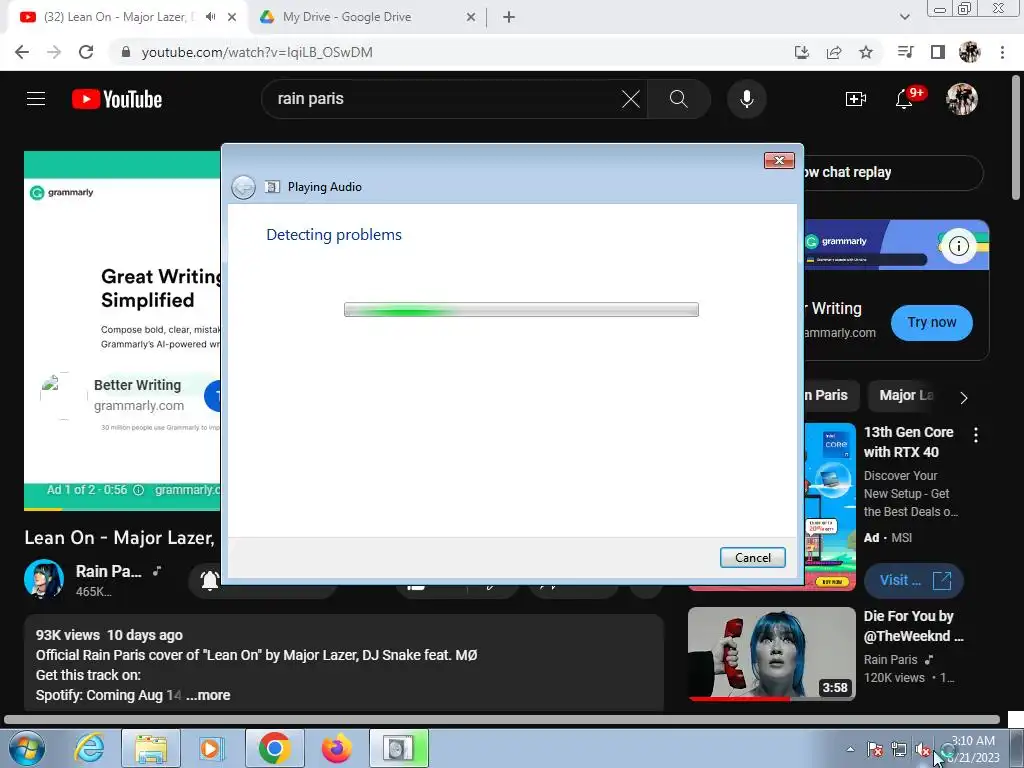
Task: Open the Grammarly ad info icon
Action: 958,246
